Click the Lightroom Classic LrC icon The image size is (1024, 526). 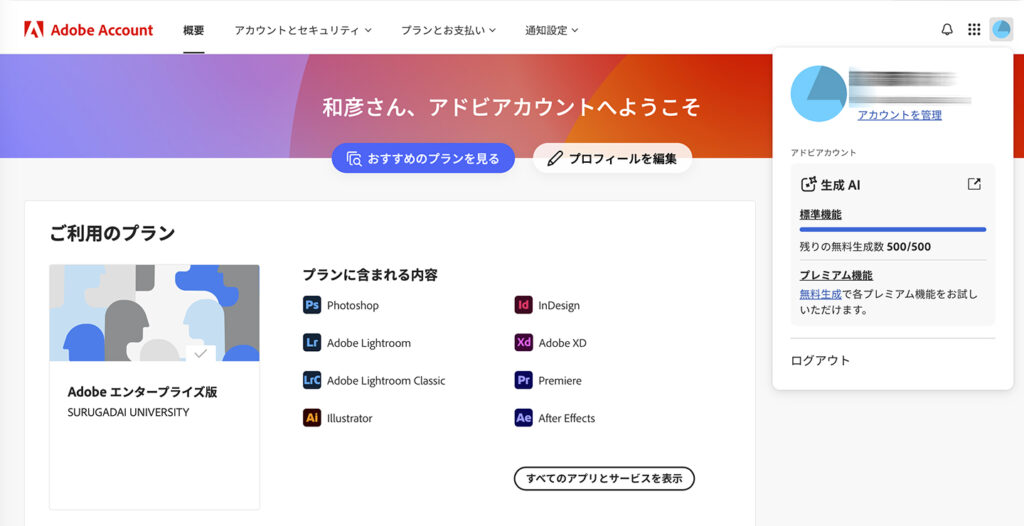312,381
